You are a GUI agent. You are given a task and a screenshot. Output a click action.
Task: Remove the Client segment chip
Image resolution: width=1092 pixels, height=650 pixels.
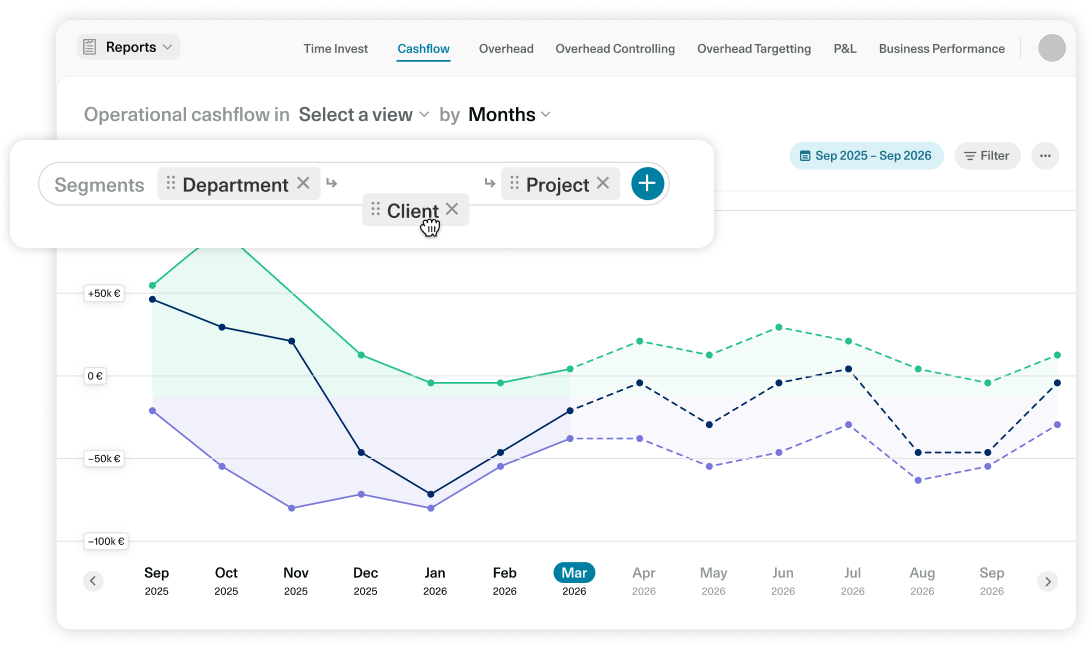coord(452,209)
